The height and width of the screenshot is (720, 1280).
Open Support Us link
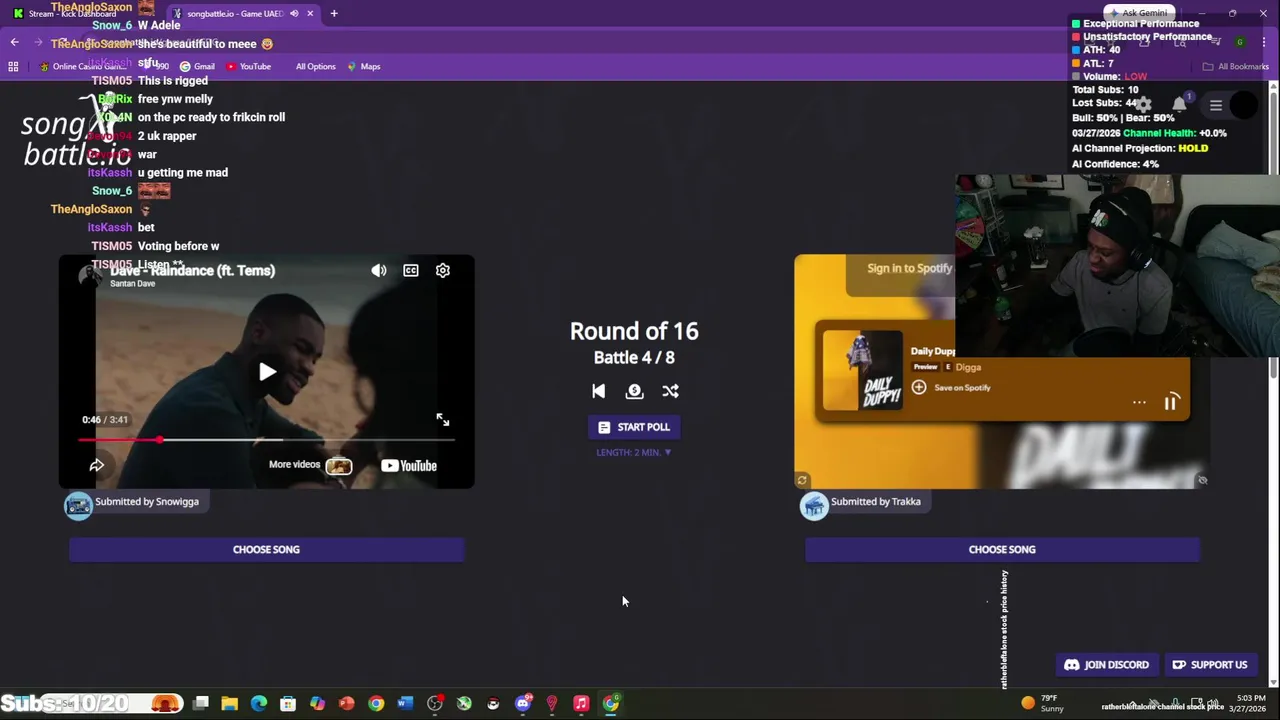(1209, 665)
